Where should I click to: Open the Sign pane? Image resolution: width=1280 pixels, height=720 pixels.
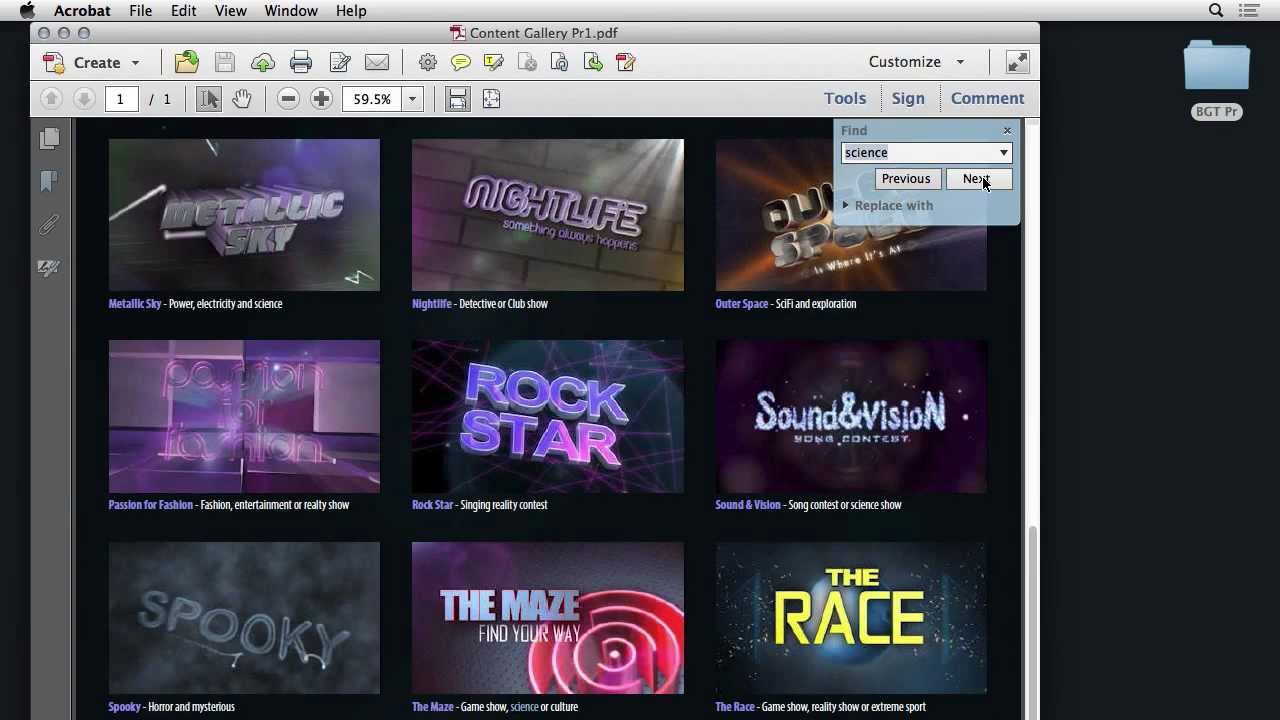tap(908, 98)
